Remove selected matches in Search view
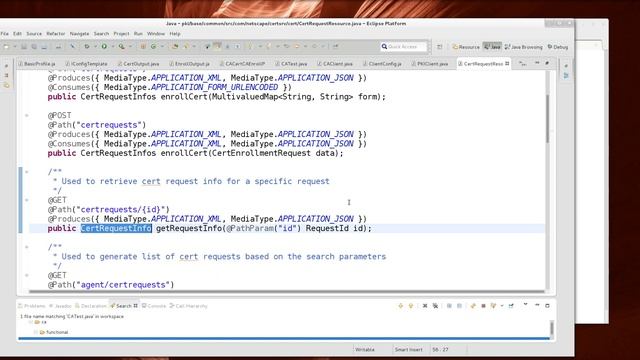Viewport: 640px width, 360px height. tap(425, 306)
